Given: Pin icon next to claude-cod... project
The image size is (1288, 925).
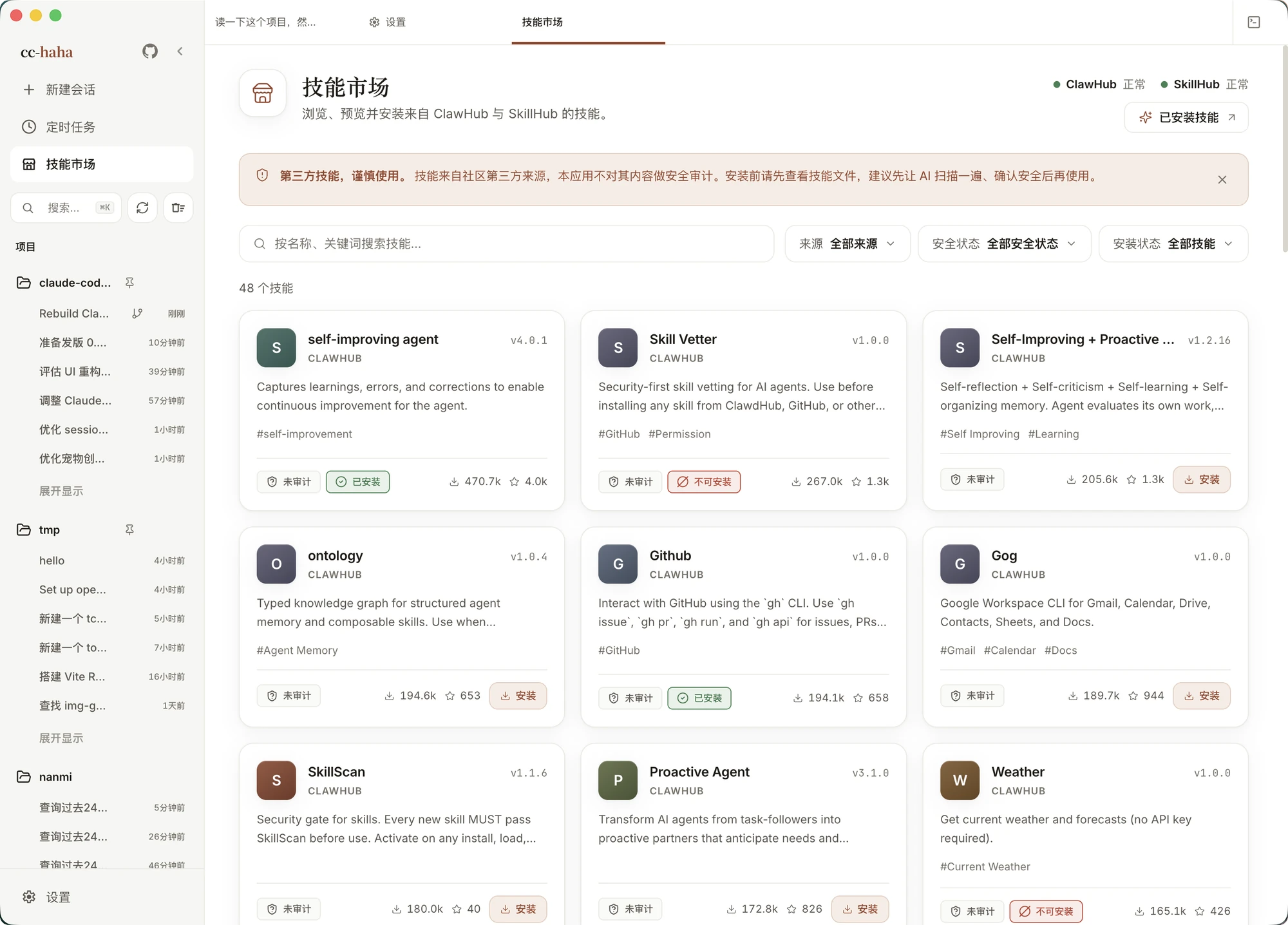Looking at the screenshot, I should pos(129,283).
